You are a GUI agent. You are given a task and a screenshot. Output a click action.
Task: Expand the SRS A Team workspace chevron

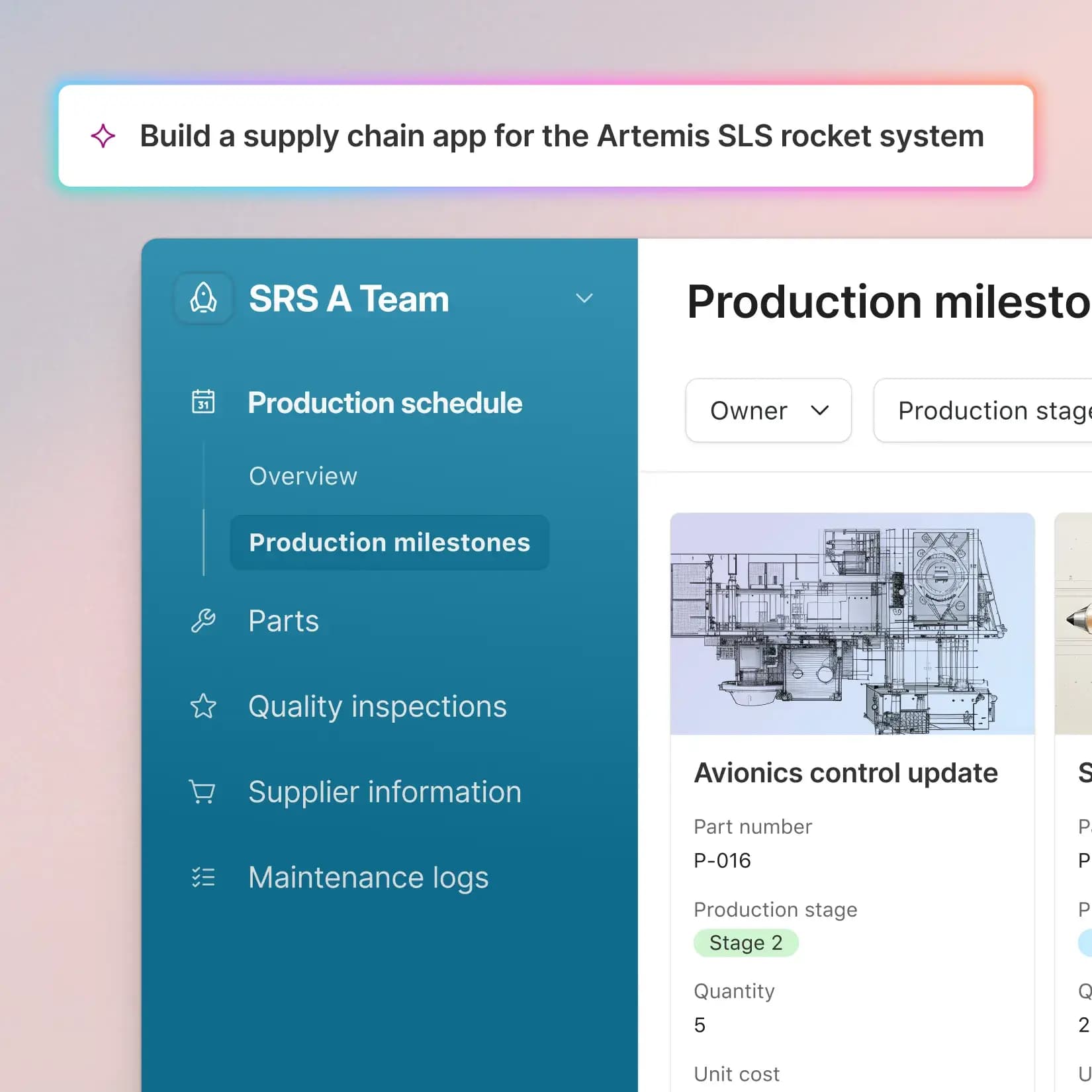pyautogui.click(x=584, y=298)
